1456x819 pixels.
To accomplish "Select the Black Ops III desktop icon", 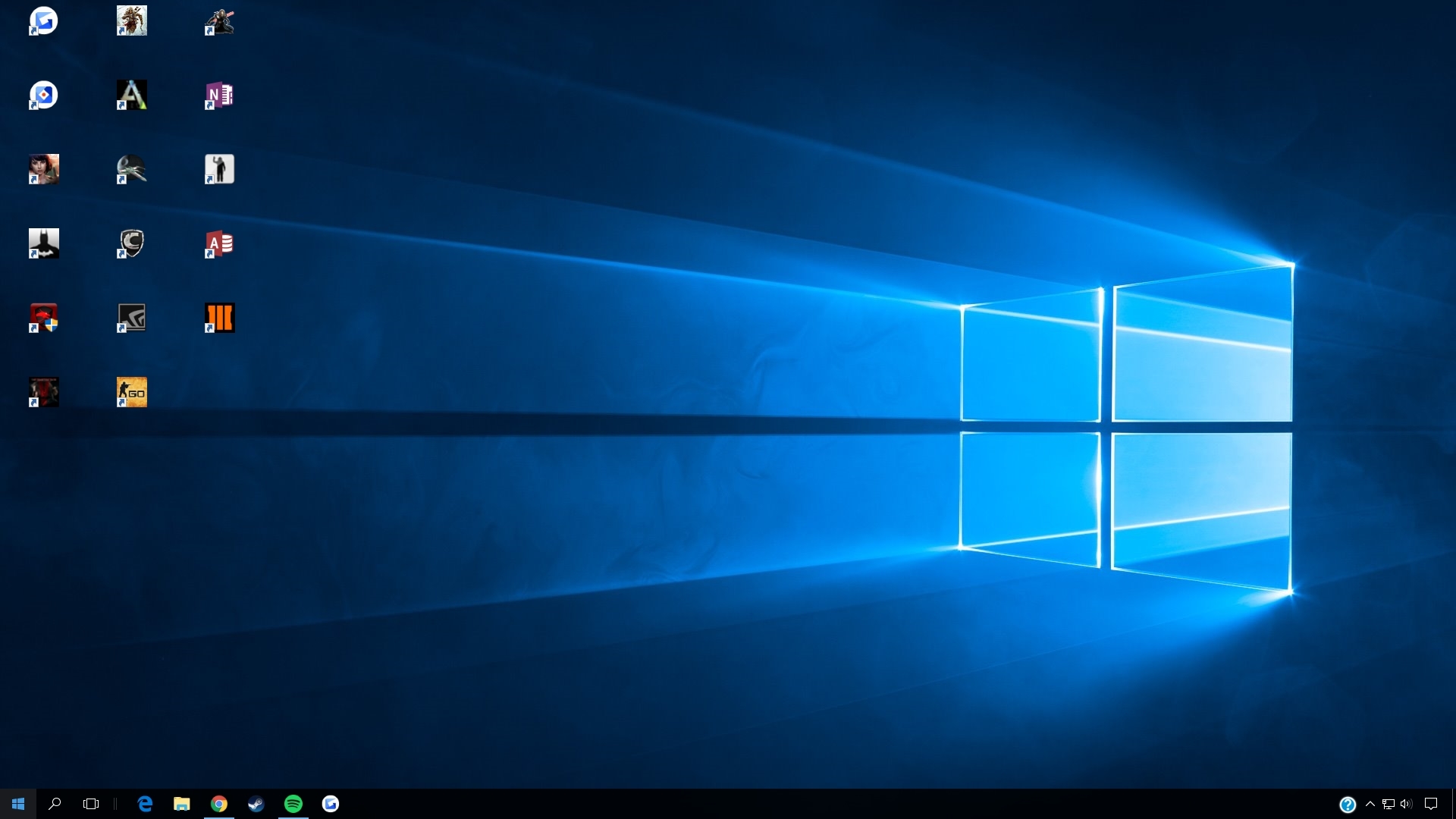I will point(219,318).
